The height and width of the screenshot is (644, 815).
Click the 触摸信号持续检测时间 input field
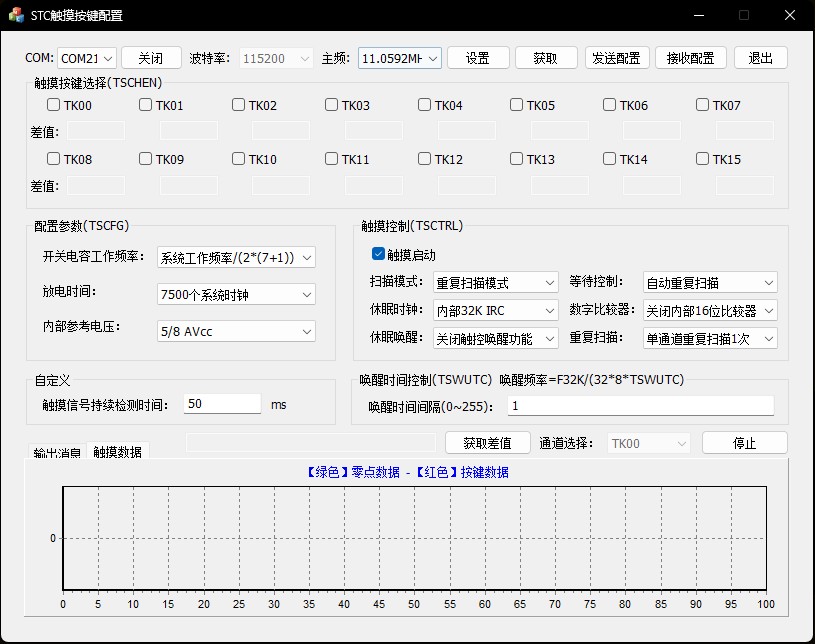(x=222, y=404)
